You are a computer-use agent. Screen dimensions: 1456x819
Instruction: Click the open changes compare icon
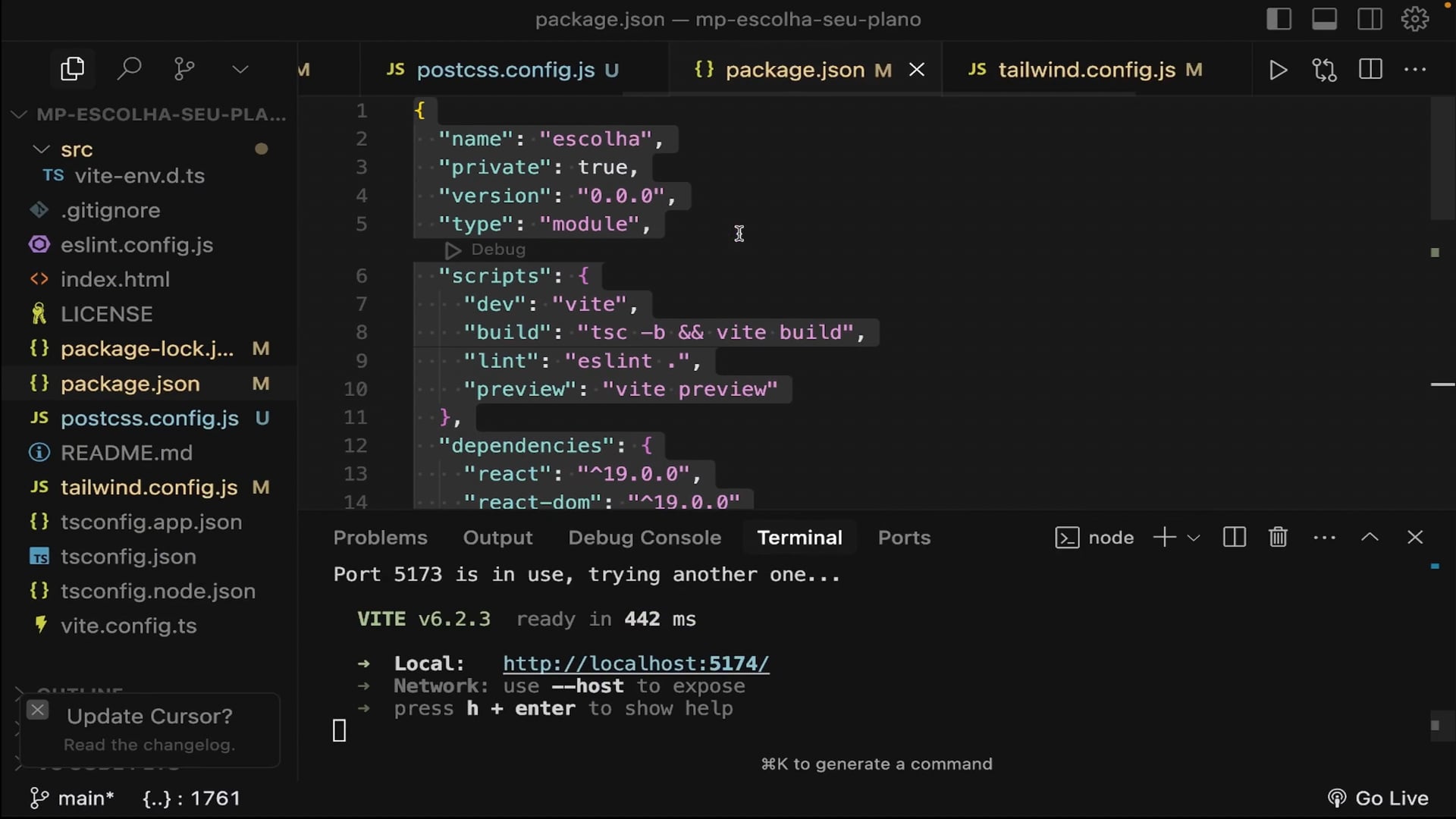pos(1324,70)
